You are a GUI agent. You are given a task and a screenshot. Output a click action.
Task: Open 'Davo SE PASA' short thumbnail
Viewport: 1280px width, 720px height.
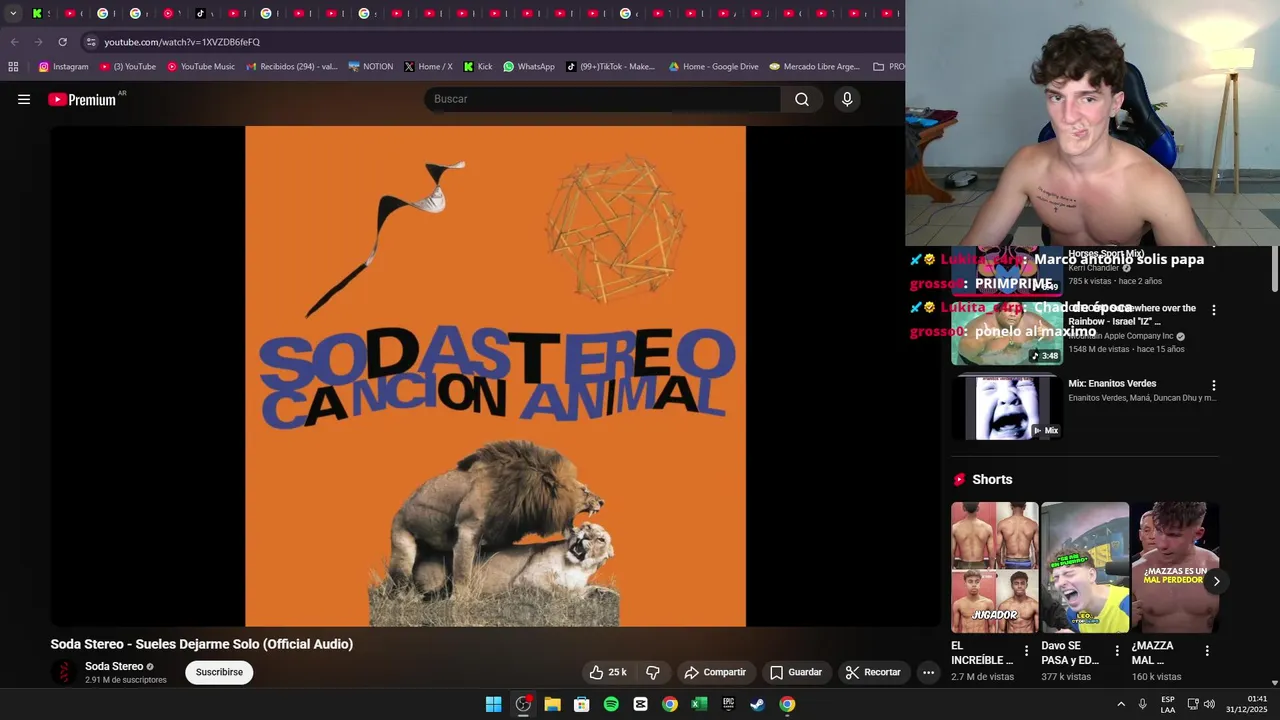click(1085, 568)
